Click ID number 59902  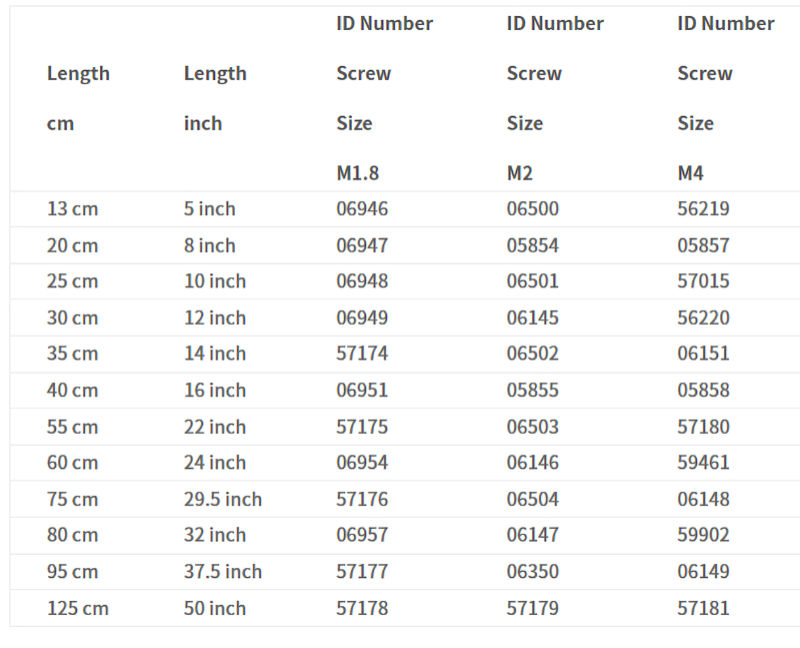[x=703, y=535]
